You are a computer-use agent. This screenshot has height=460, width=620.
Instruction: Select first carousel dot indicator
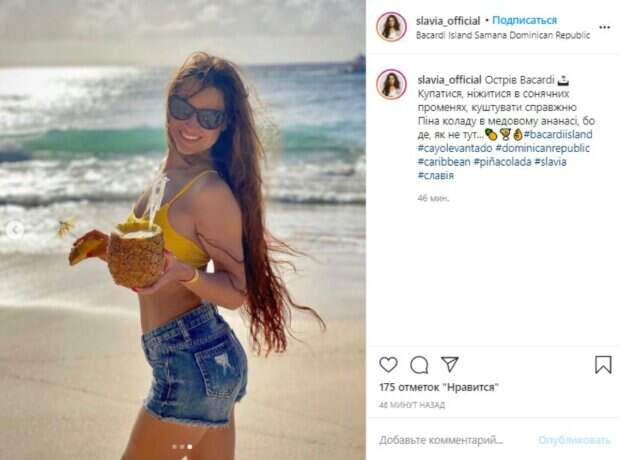[x=174, y=447]
